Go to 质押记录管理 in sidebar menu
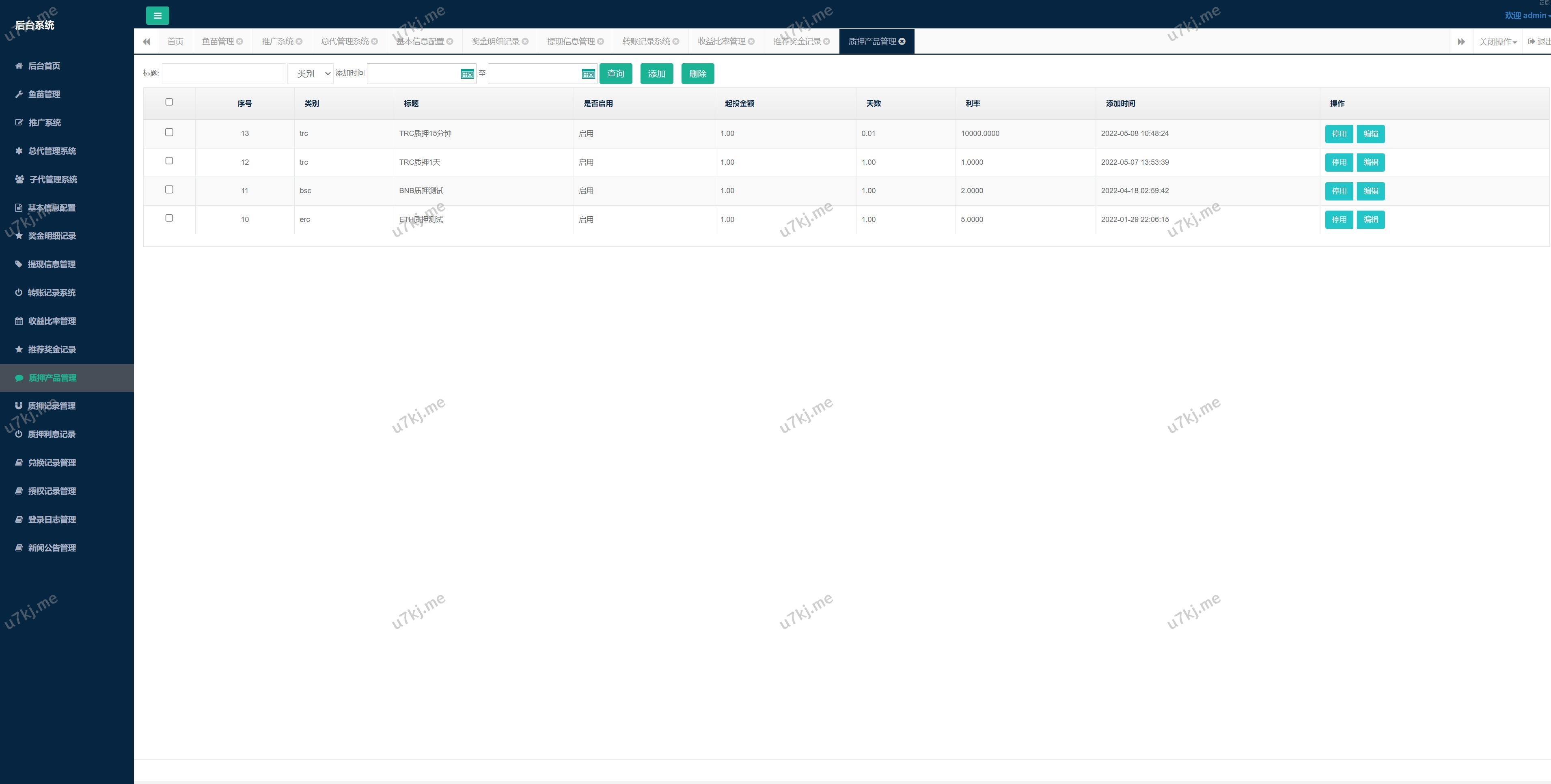This screenshot has width=1551, height=784. point(51,406)
